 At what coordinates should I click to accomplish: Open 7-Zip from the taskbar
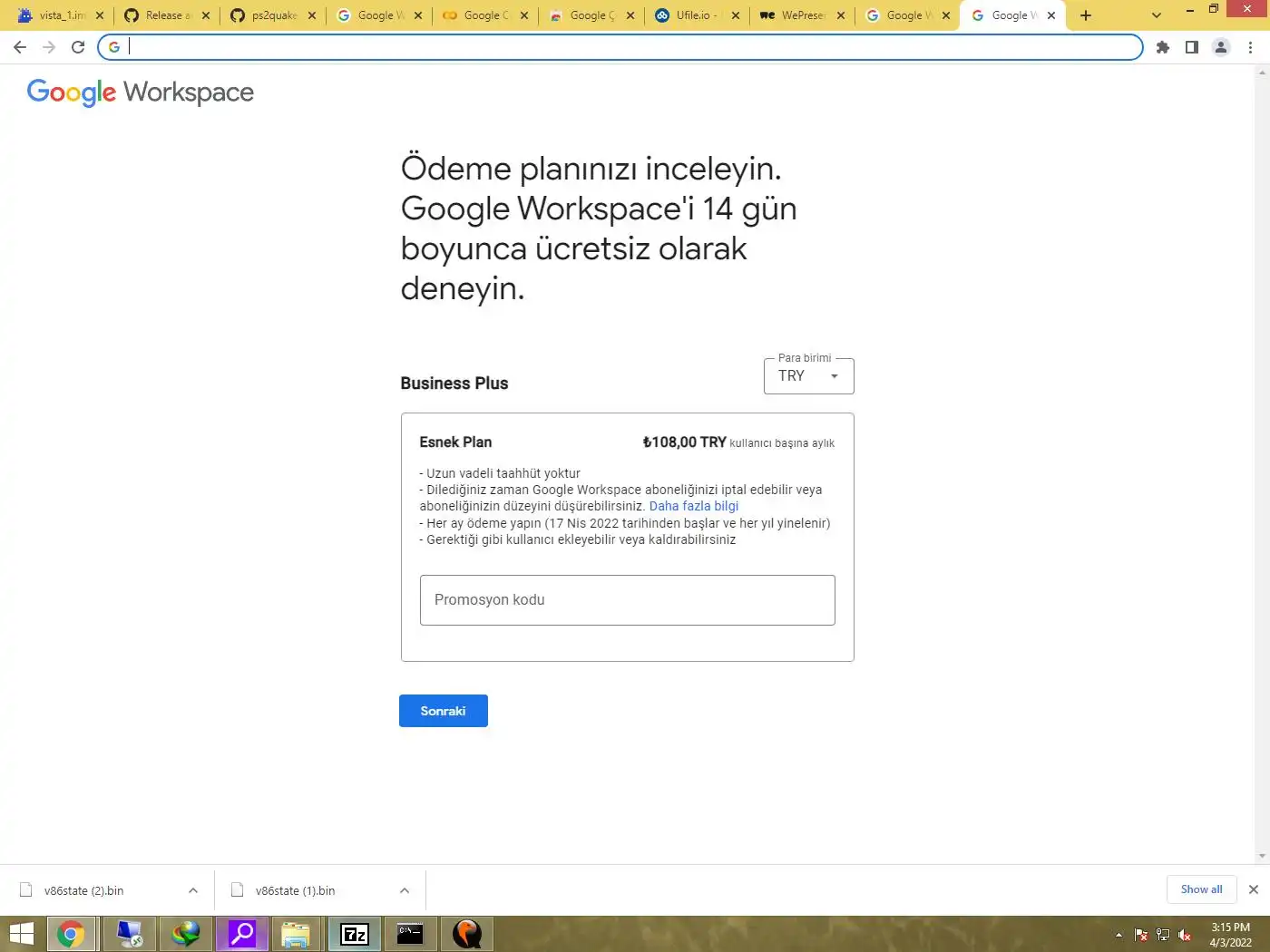click(x=355, y=934)
